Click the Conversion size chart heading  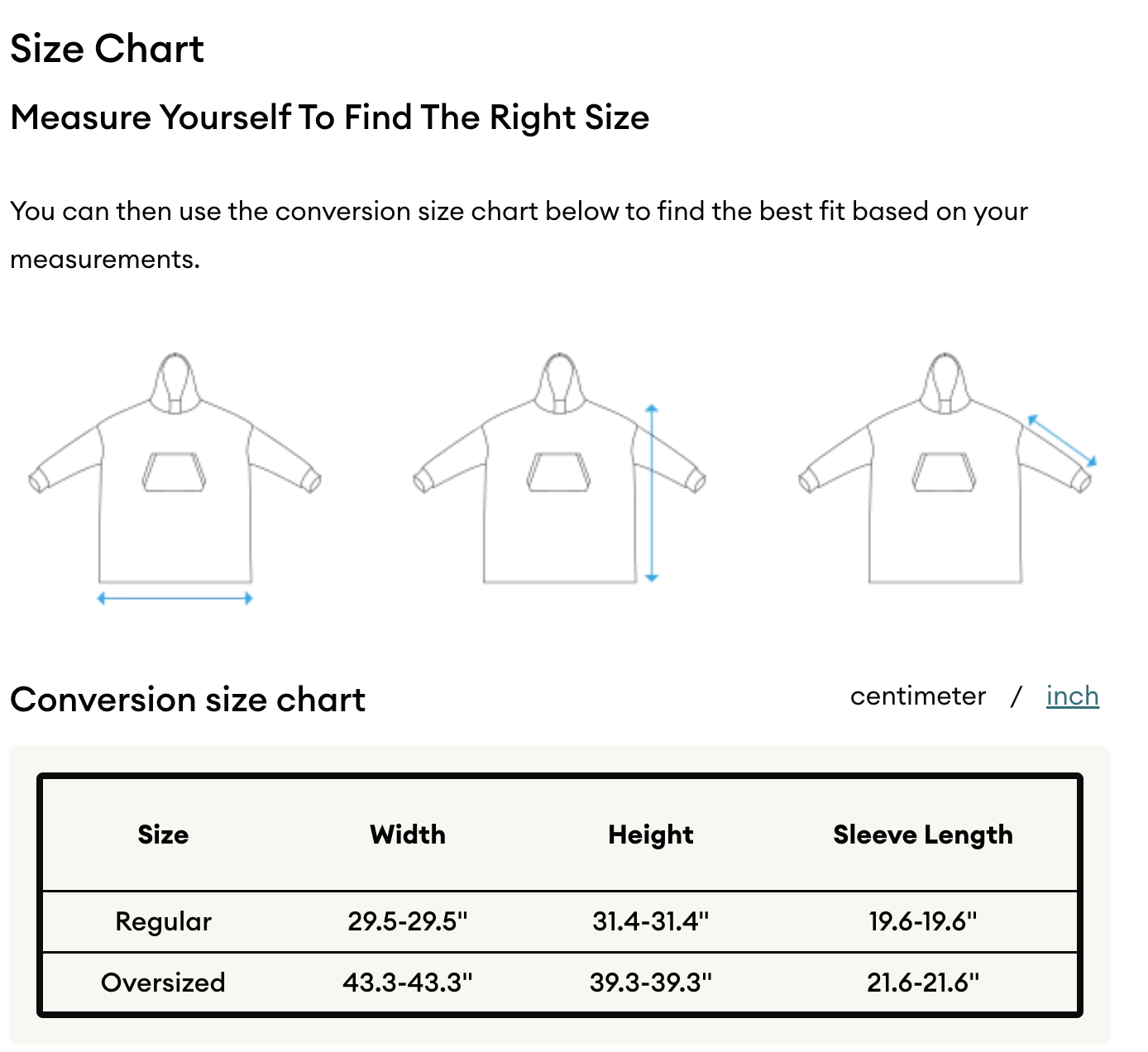pos(188,700)
